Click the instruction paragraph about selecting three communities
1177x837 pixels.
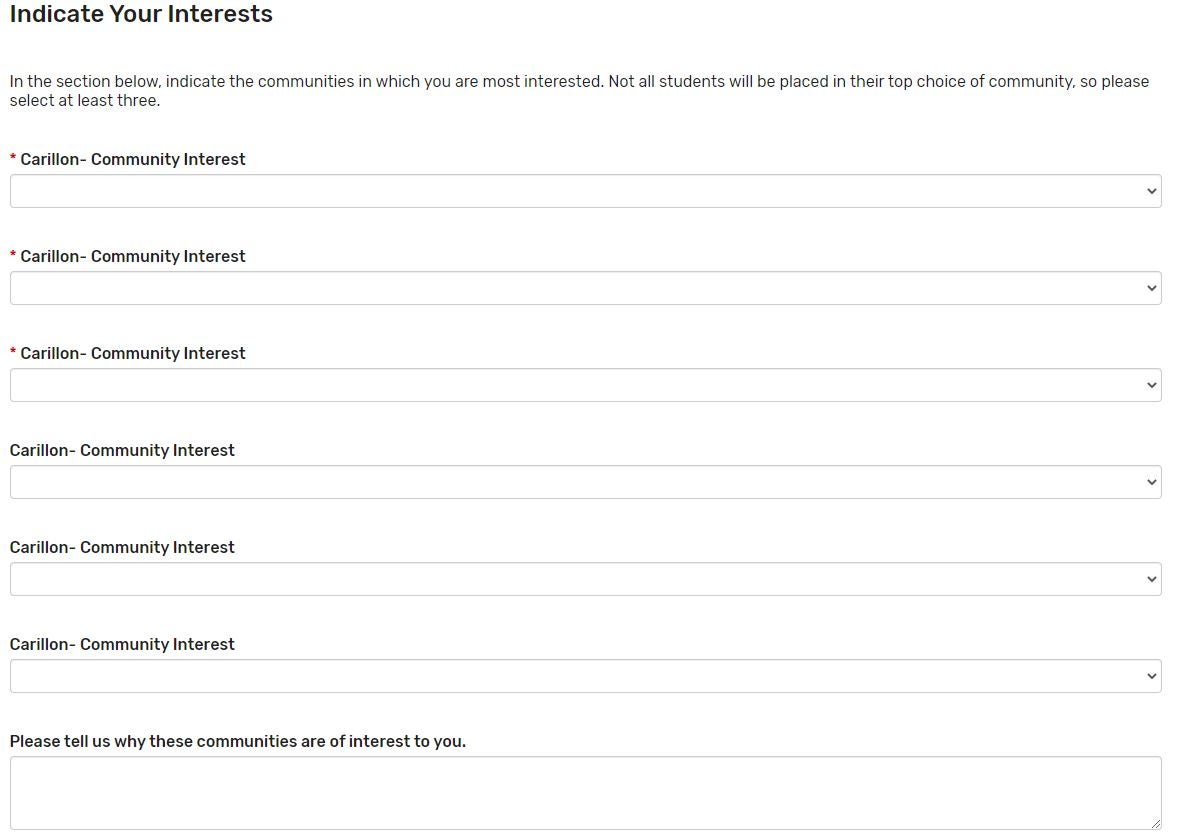578,90
